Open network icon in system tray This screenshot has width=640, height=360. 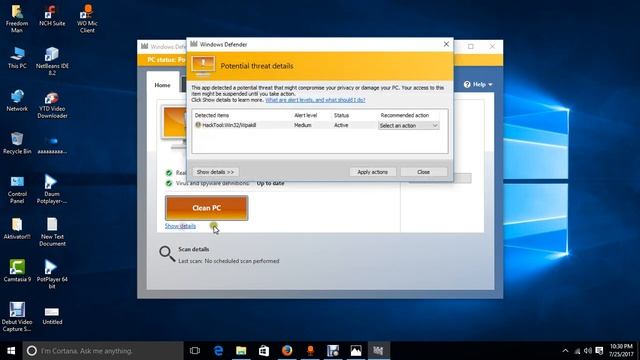pos(577,351)
